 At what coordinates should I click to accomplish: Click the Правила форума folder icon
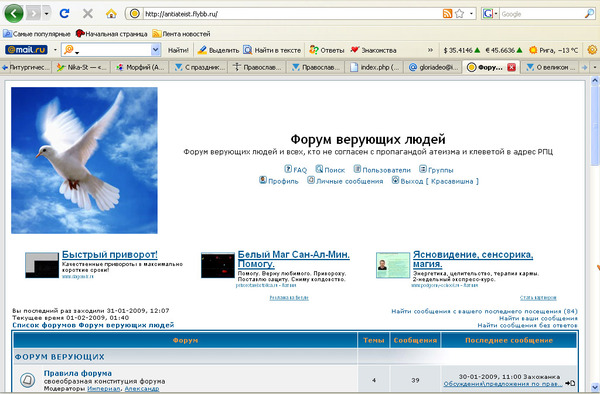[28, 380]
